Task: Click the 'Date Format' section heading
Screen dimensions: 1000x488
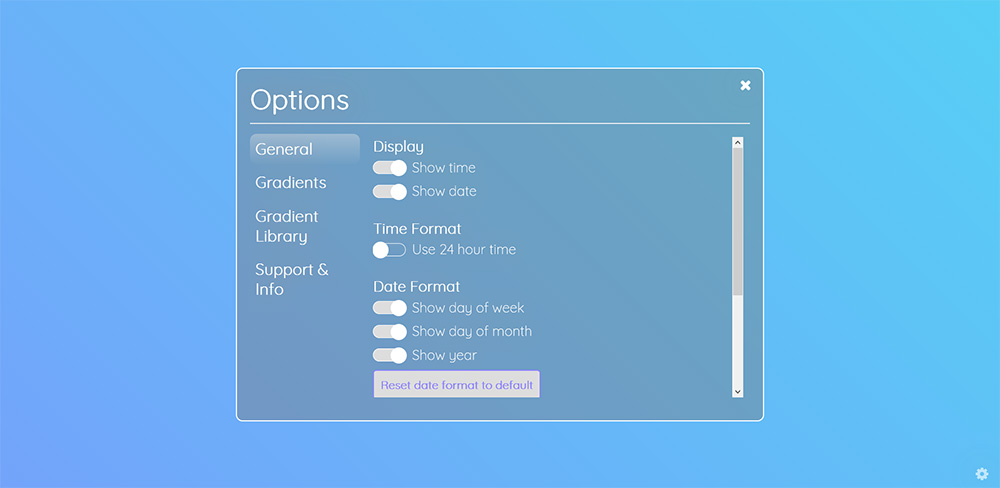Action: [x=416, y=287]
